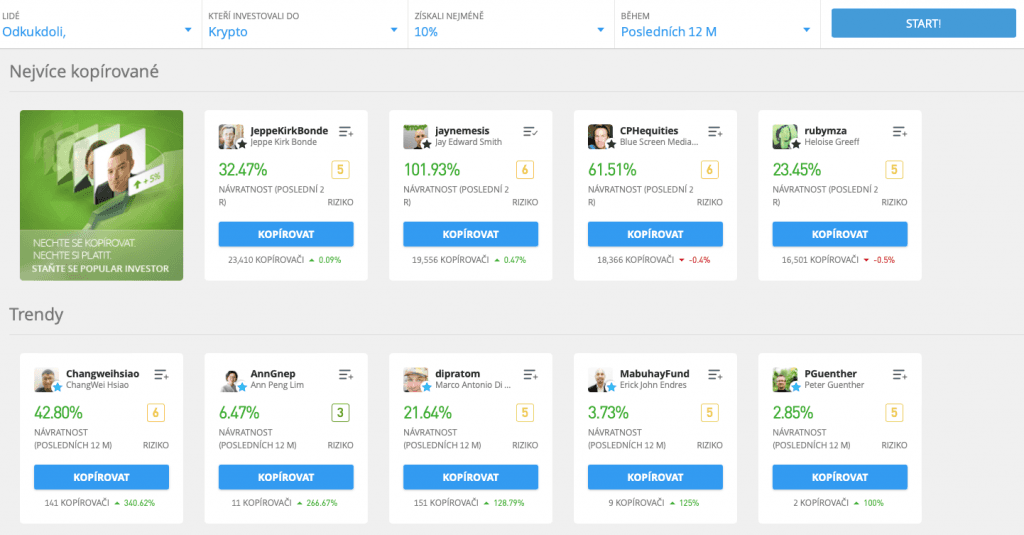This screenshot has height=535, width=1024.
Task: Open the Lidé Odkukdoli dropdown
Action: point(97,31)
